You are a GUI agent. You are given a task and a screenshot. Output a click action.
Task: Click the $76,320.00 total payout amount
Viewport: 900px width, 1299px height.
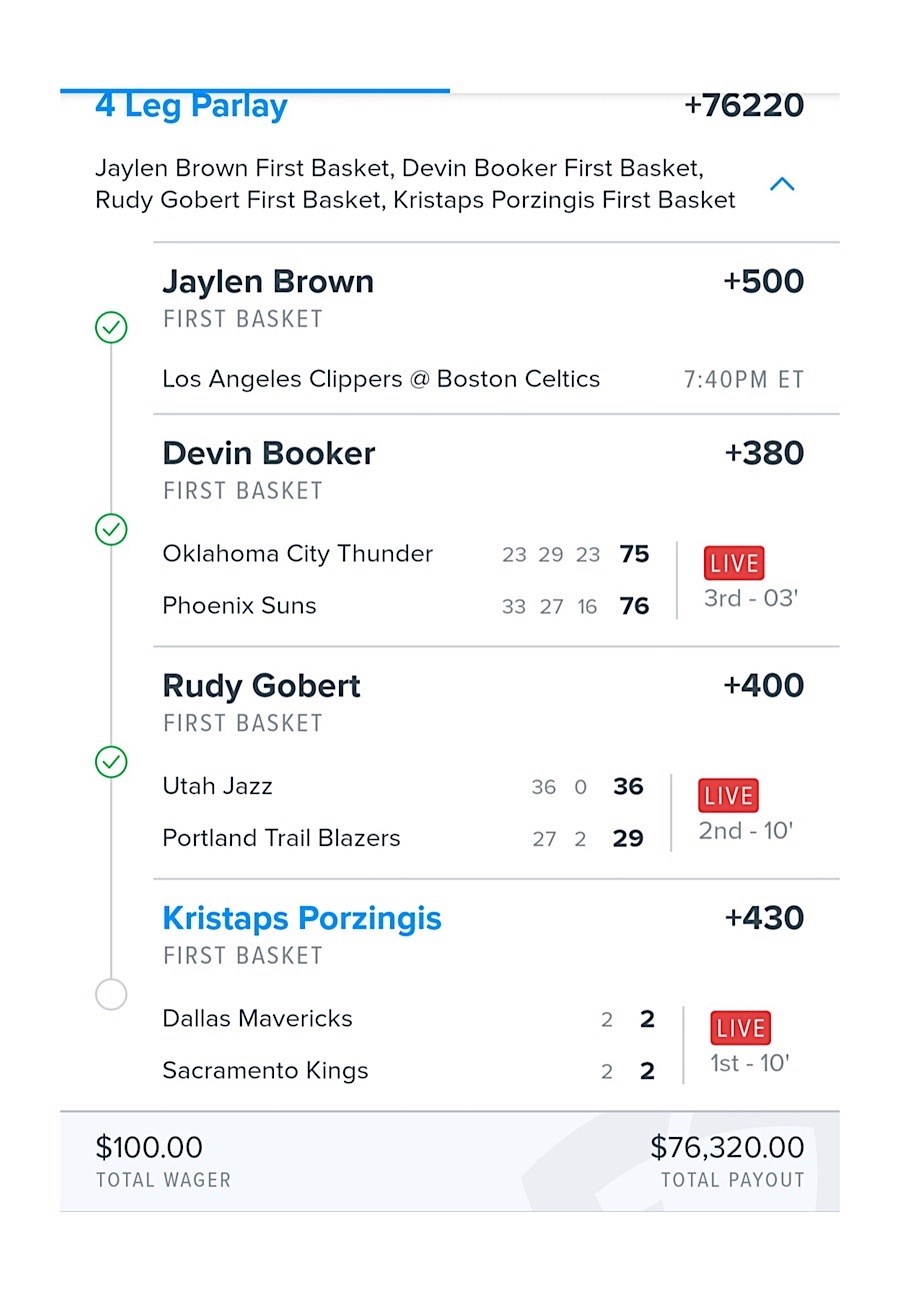pos(727,1147)
